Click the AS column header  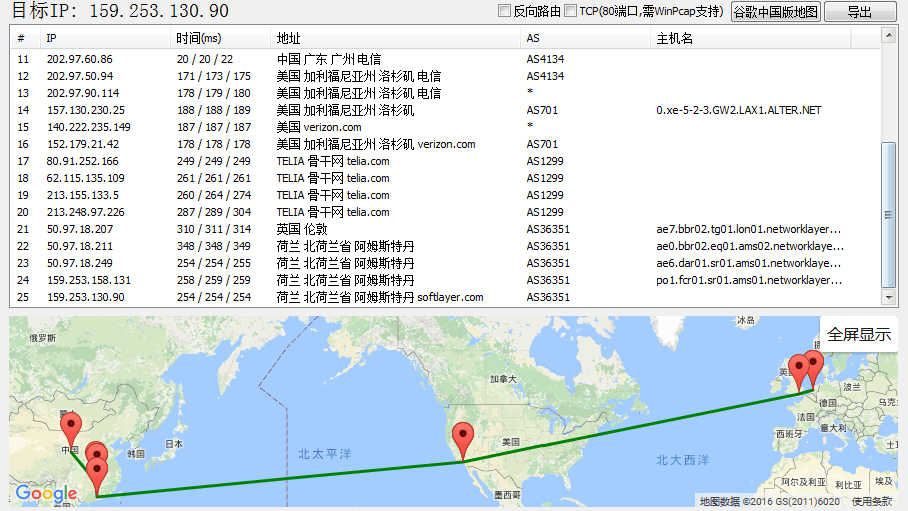click(534, 38)
